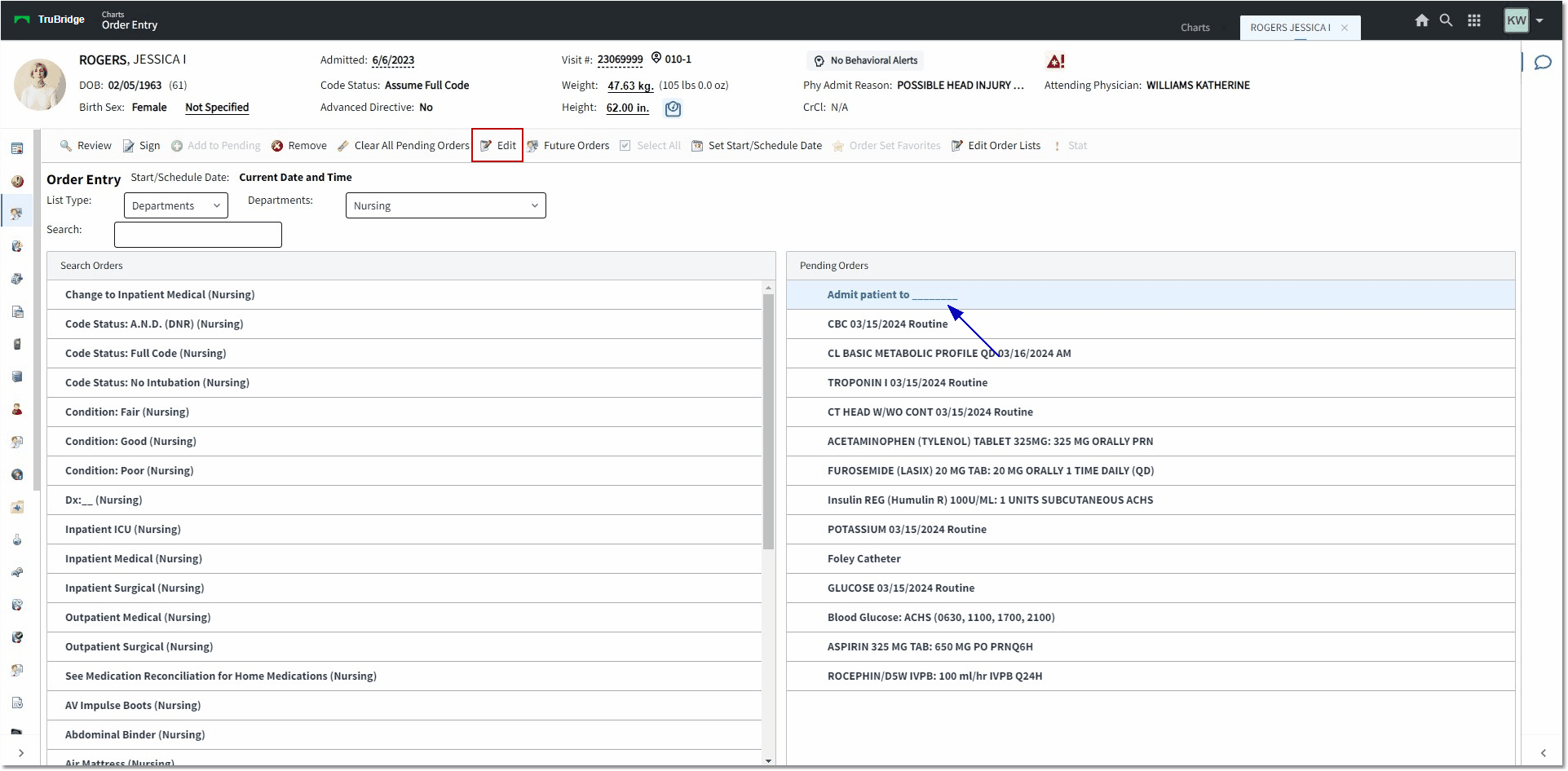Viewport: 1568px width, 771px height.
Task: Click the 62.00 in. height link
Action: 628,108
